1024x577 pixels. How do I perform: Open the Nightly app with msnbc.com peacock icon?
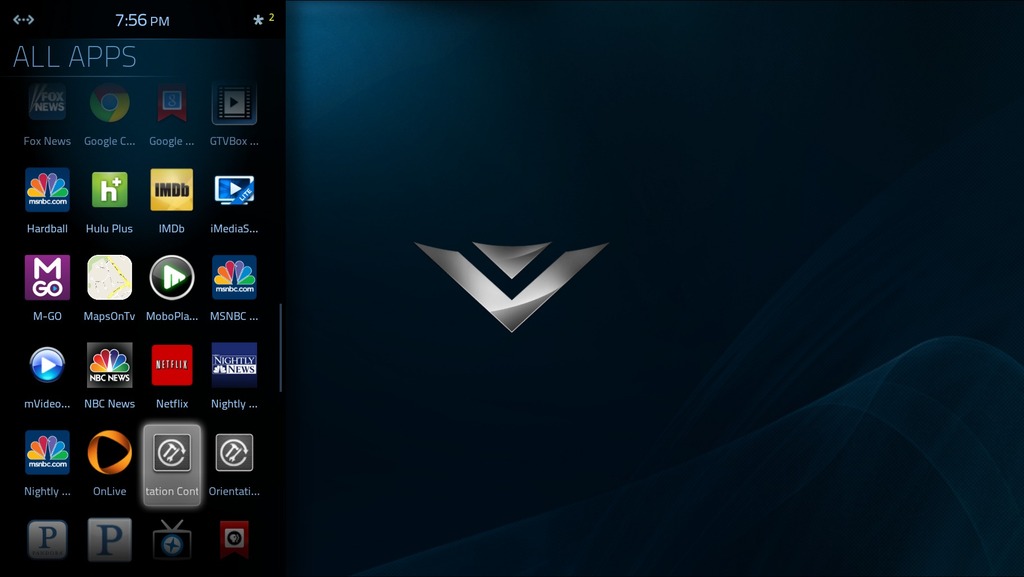click(x=47, y=452)
